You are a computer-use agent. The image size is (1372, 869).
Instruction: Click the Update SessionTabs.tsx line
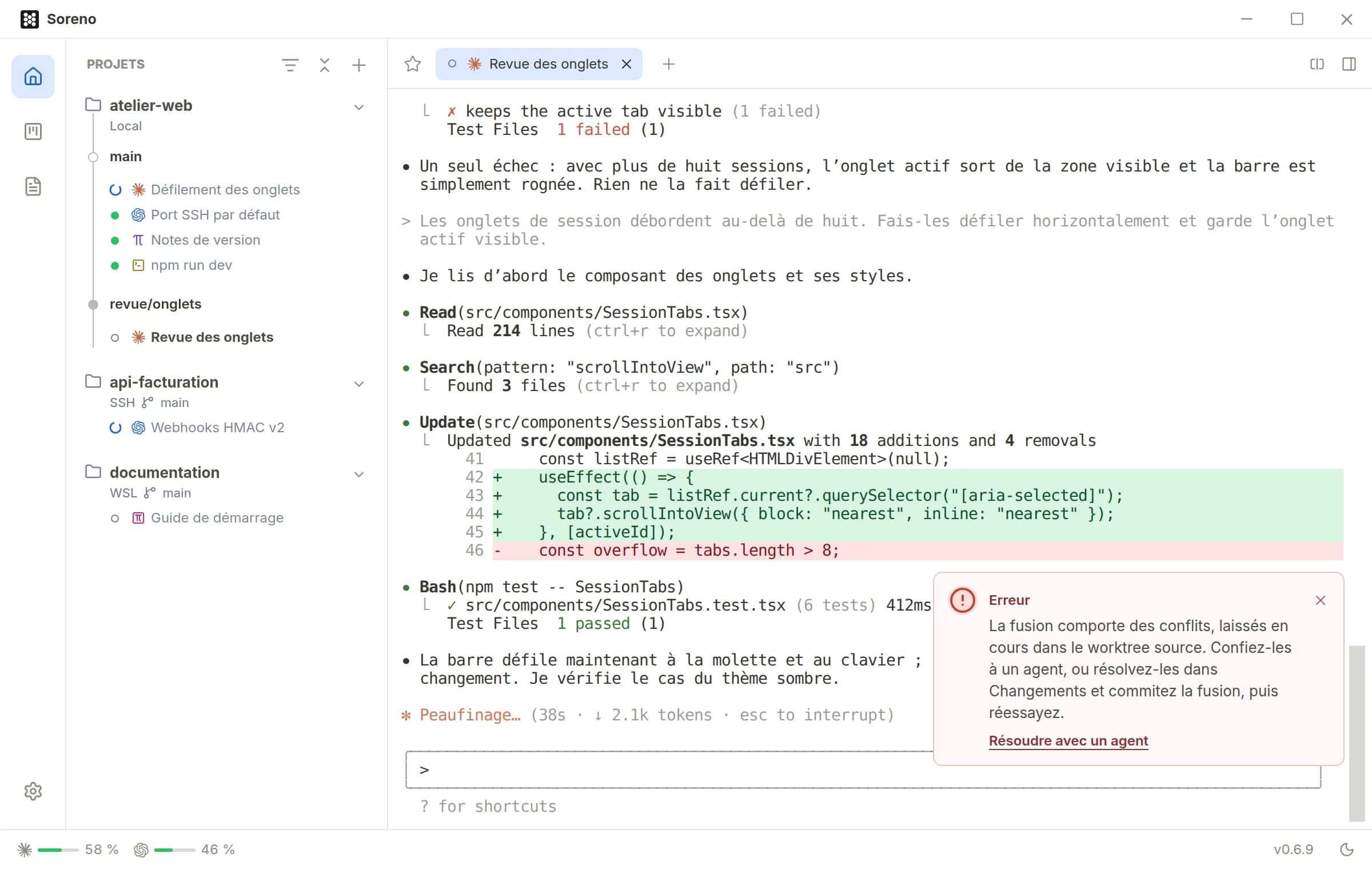[592, 422]
